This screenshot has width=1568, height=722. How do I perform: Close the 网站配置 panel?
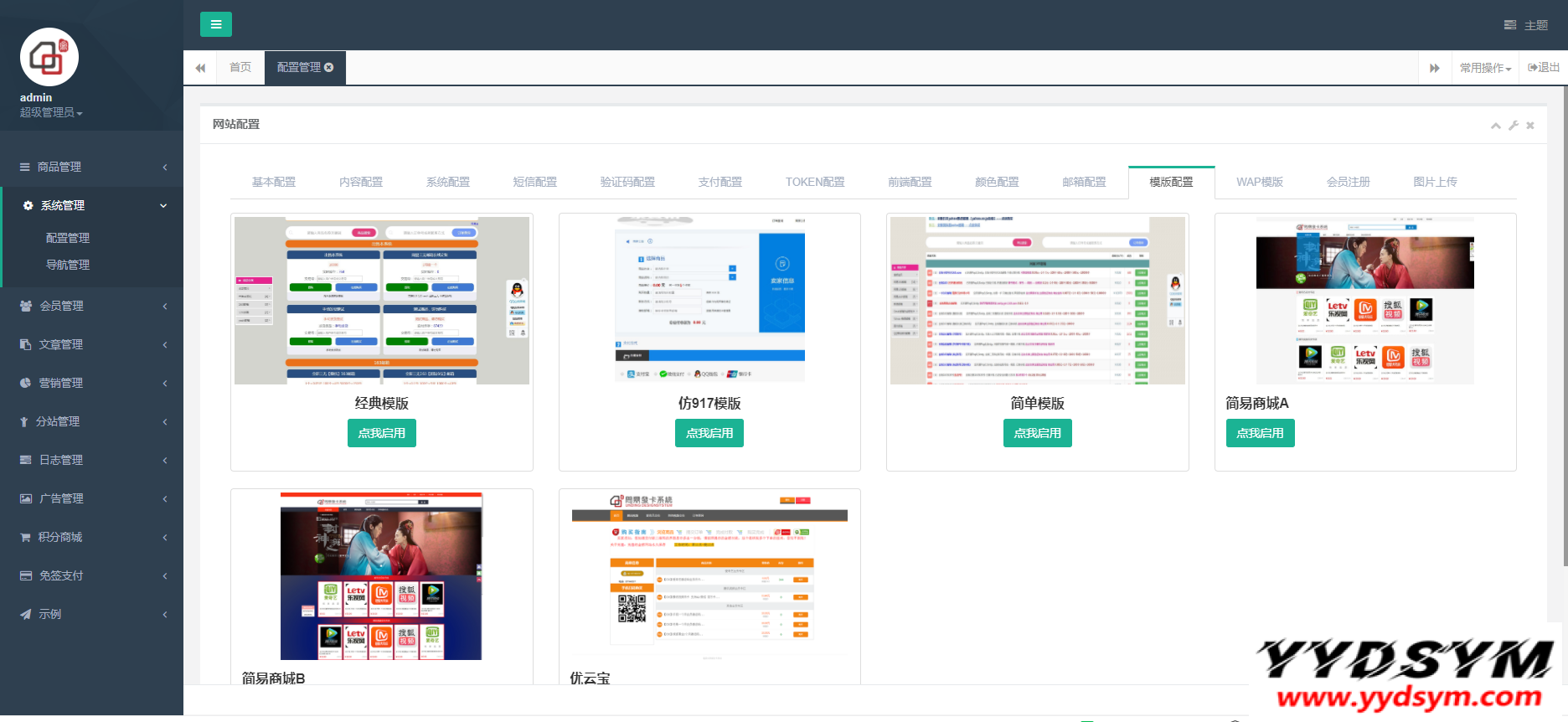click(x=1530, y=126)
